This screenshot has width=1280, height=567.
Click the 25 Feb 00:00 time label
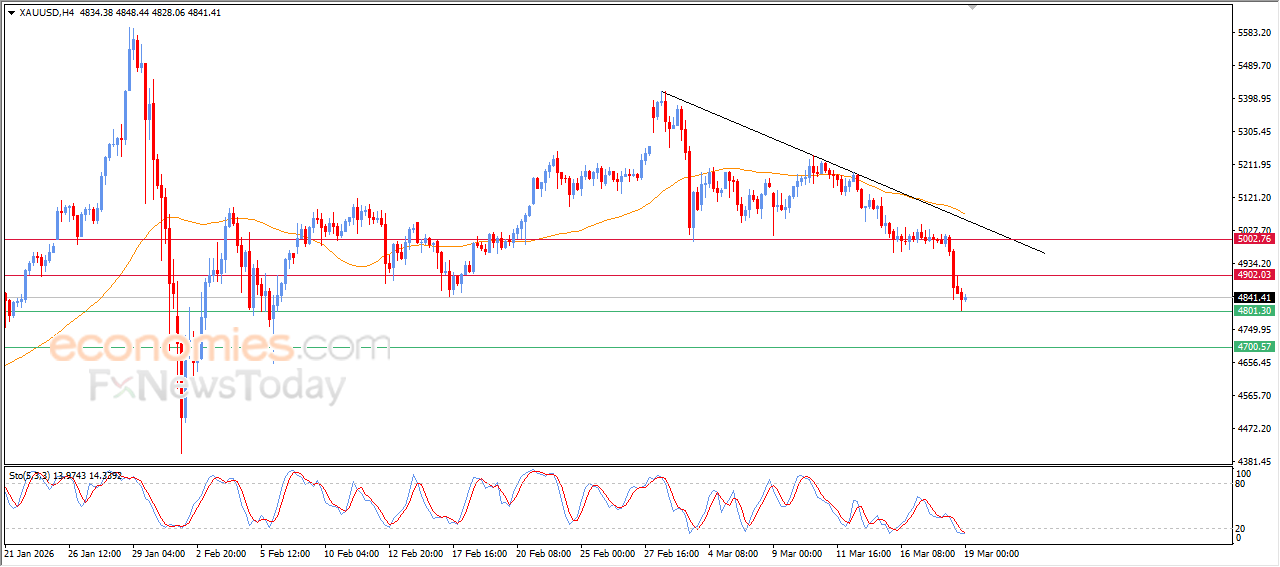click(608, 553)
